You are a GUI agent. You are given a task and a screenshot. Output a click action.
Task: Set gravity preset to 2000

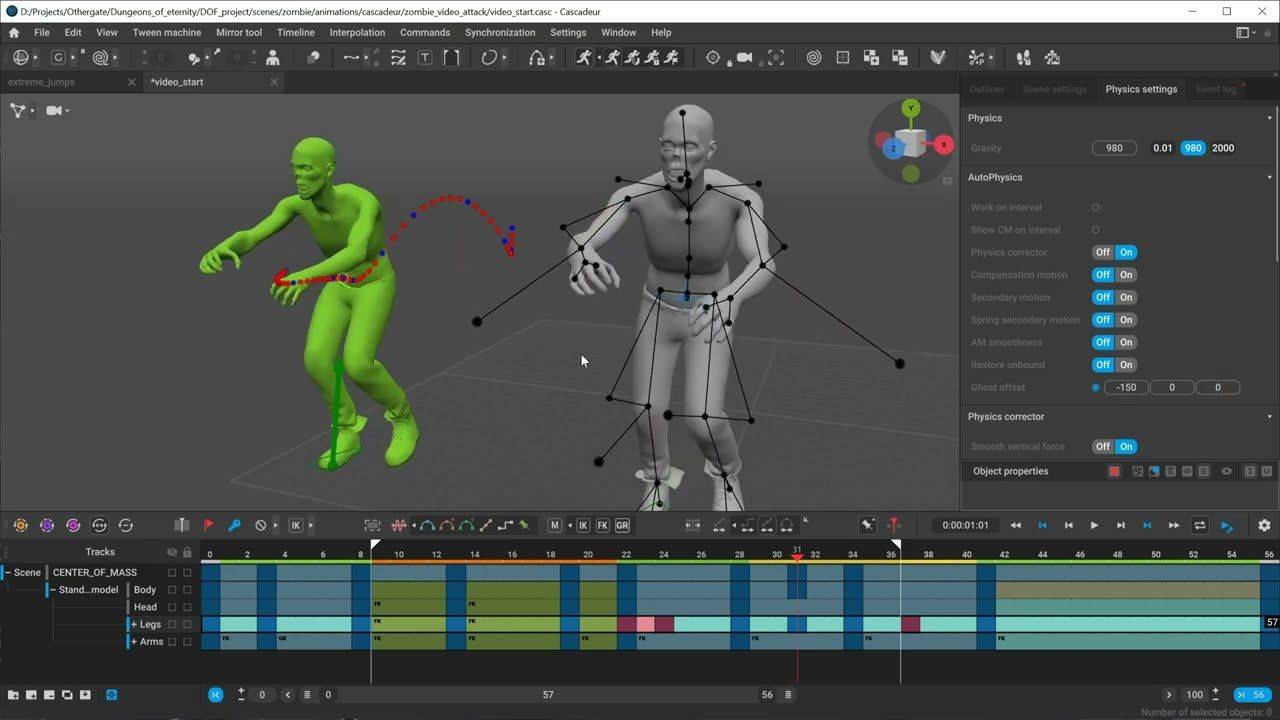[x=1223, y=148]
